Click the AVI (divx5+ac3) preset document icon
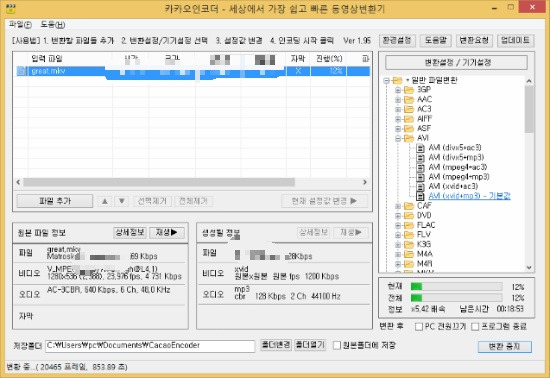This screenshot has height=378, width=550. coord(420,148)
